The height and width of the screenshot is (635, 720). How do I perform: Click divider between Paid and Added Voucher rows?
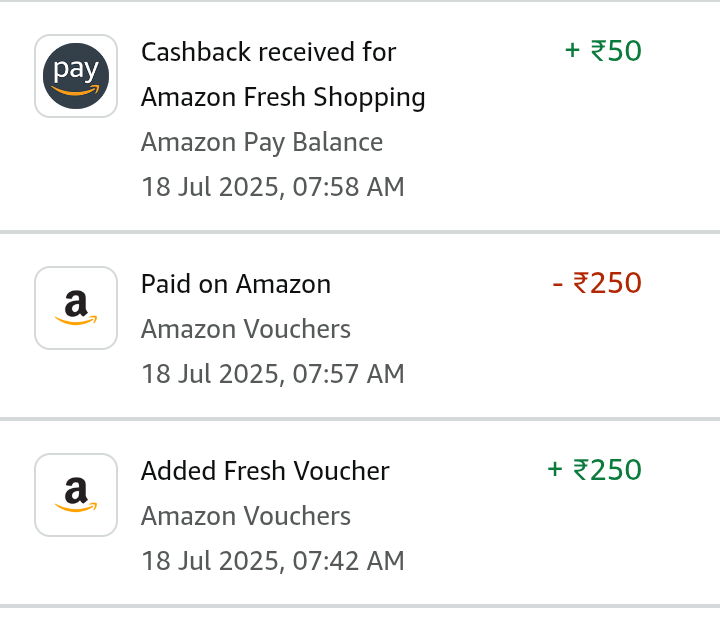360,418
